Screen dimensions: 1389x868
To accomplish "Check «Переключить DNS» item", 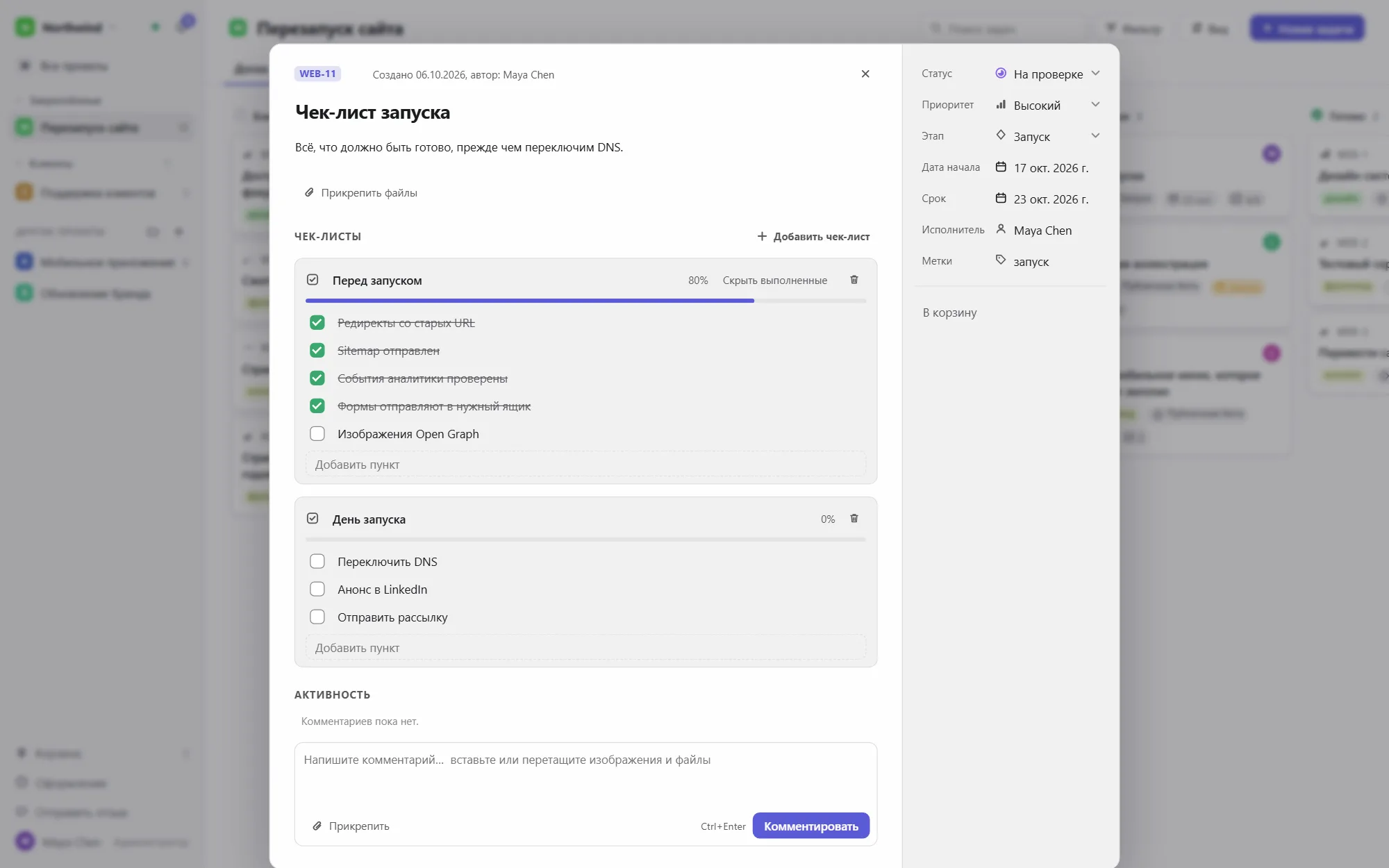I will coord(317,562).
